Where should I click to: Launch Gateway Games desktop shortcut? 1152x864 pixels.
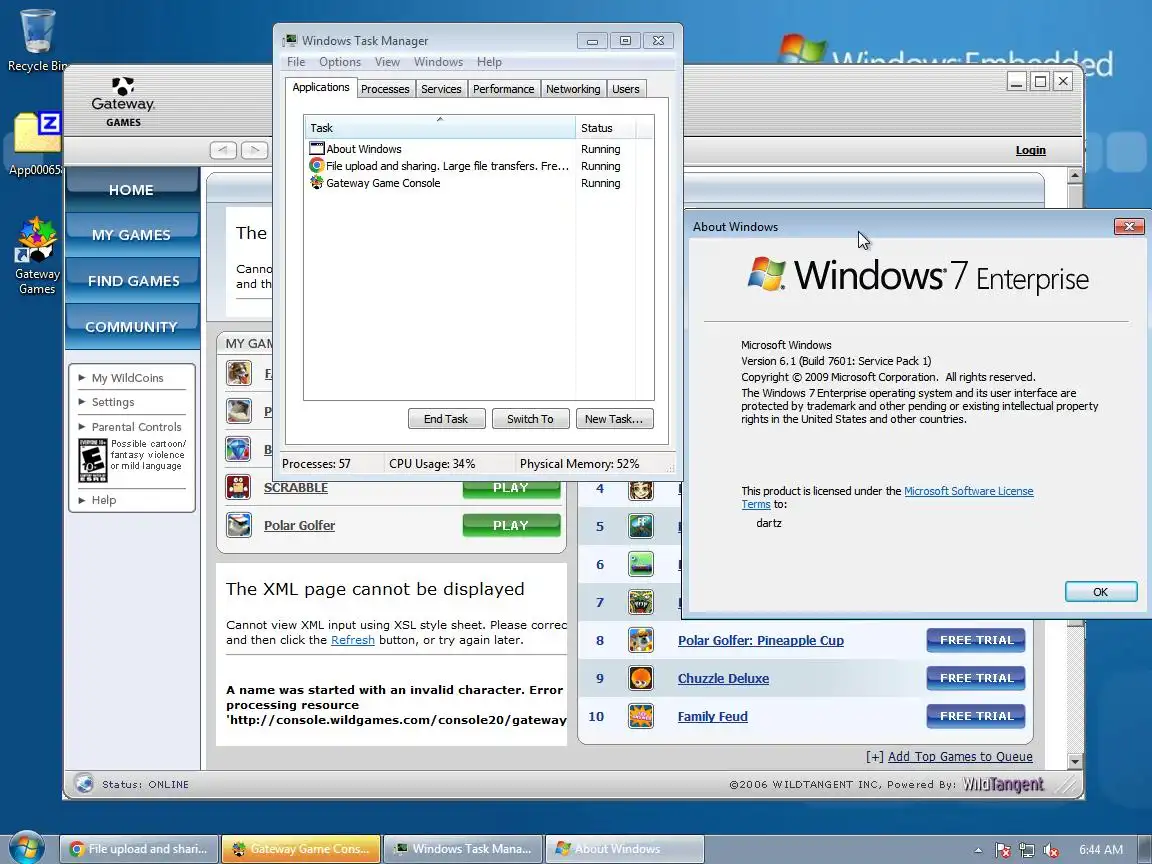coord(37,256)
